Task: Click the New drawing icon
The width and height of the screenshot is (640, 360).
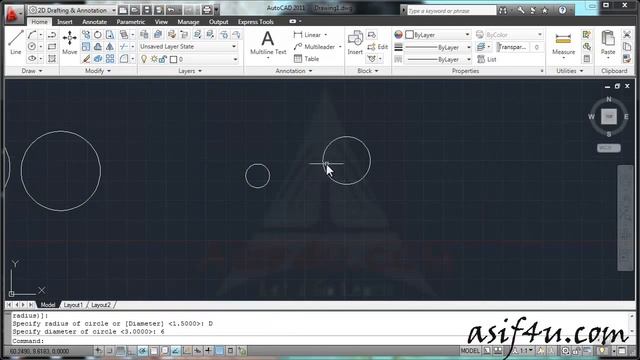Action: coord(123,10)
